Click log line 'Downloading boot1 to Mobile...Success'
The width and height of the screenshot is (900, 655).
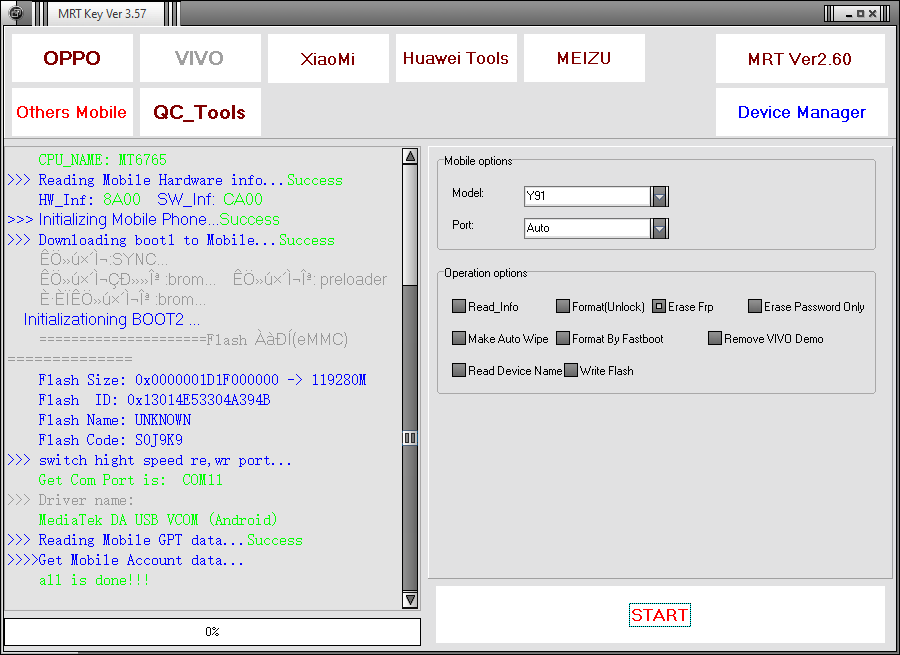click(170, 240)
